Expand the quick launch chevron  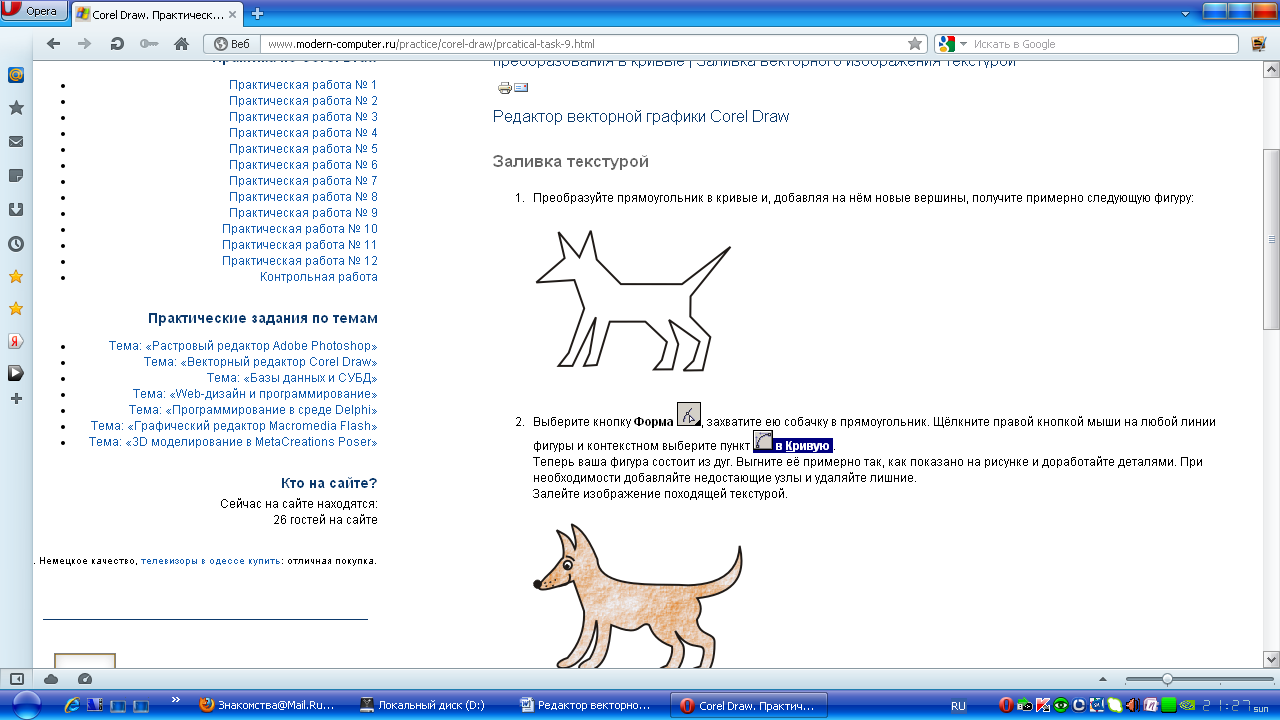[x=176, y=700]
